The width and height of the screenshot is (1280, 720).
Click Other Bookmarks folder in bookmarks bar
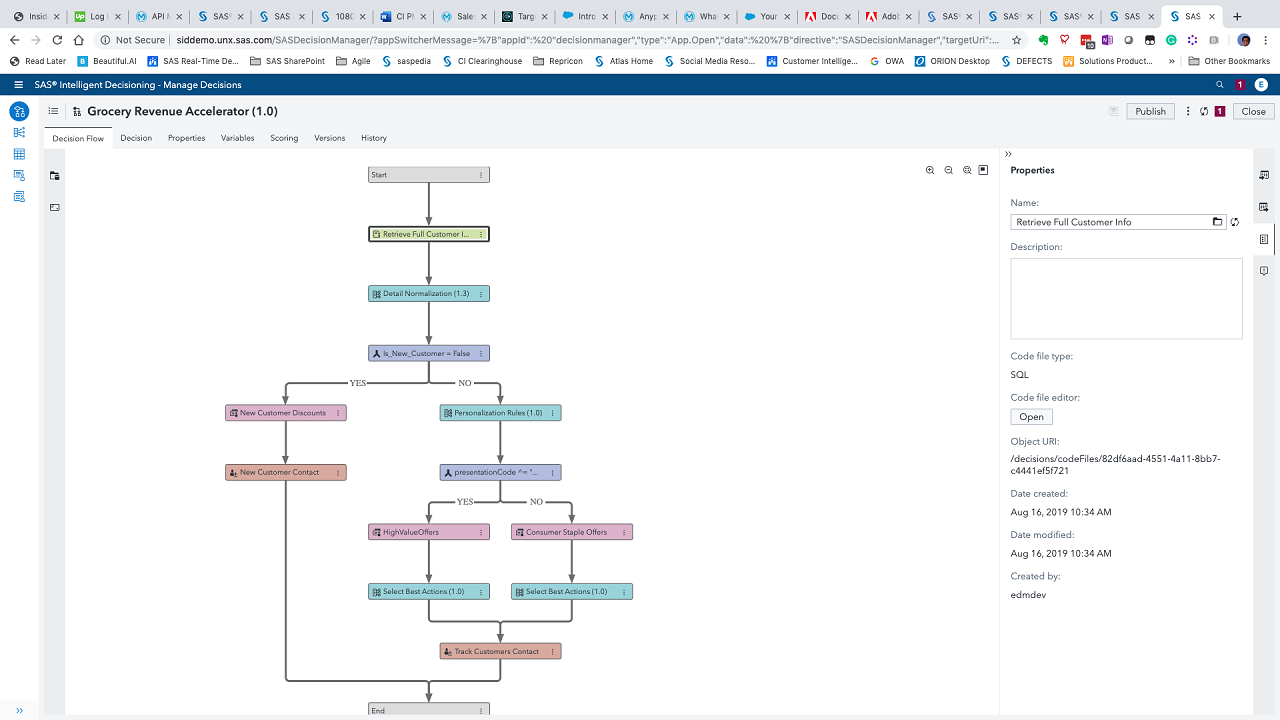[1229, 61]
